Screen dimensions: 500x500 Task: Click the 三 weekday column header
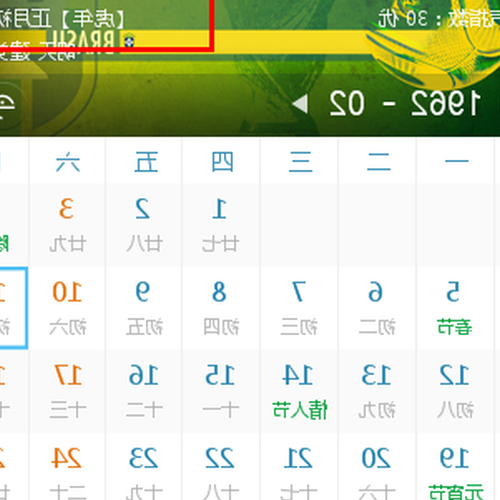click(x=301, y=161)
